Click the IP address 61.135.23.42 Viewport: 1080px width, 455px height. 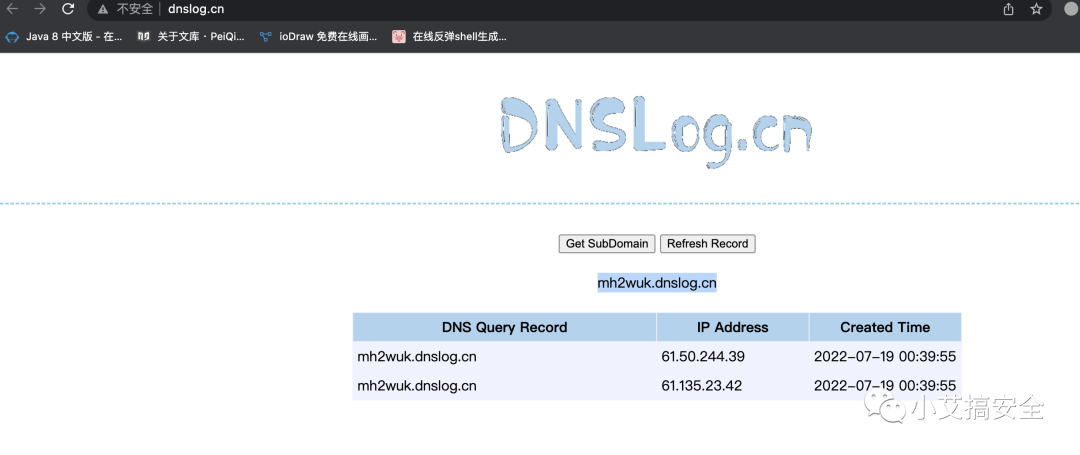coord(702,386)
